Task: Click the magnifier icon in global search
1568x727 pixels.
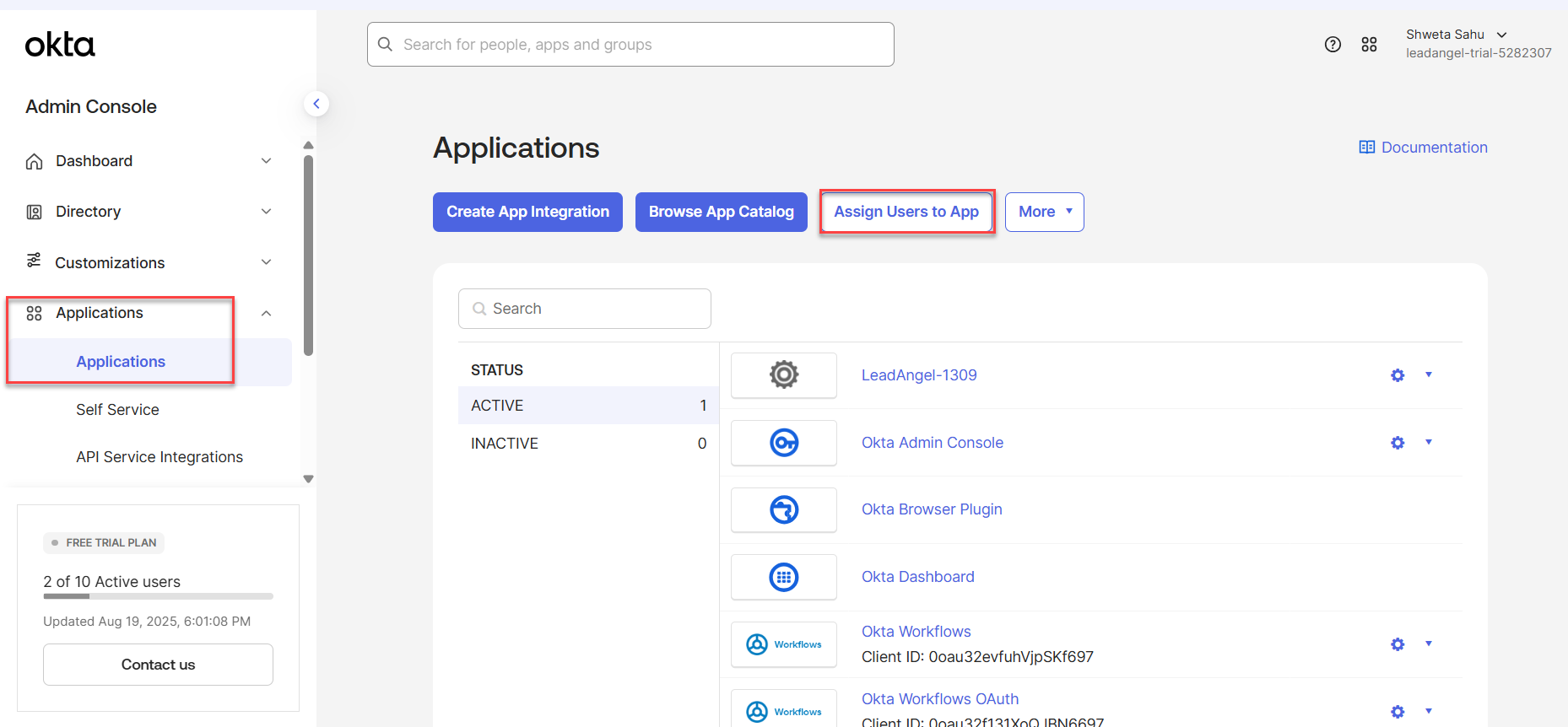Action: 385,44
